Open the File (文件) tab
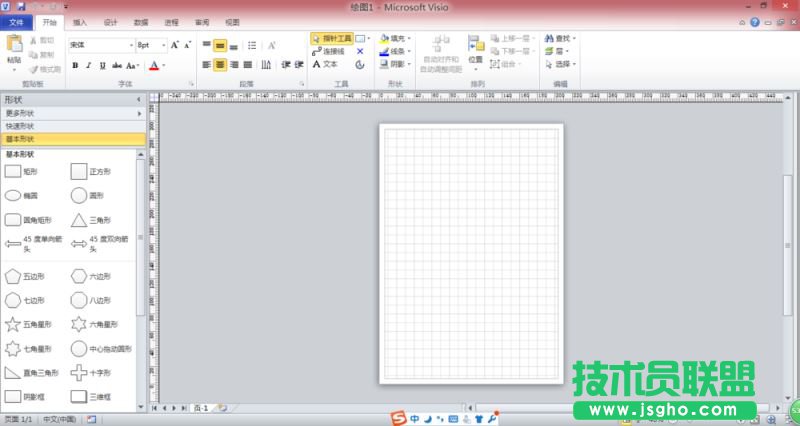 point(16,22)
